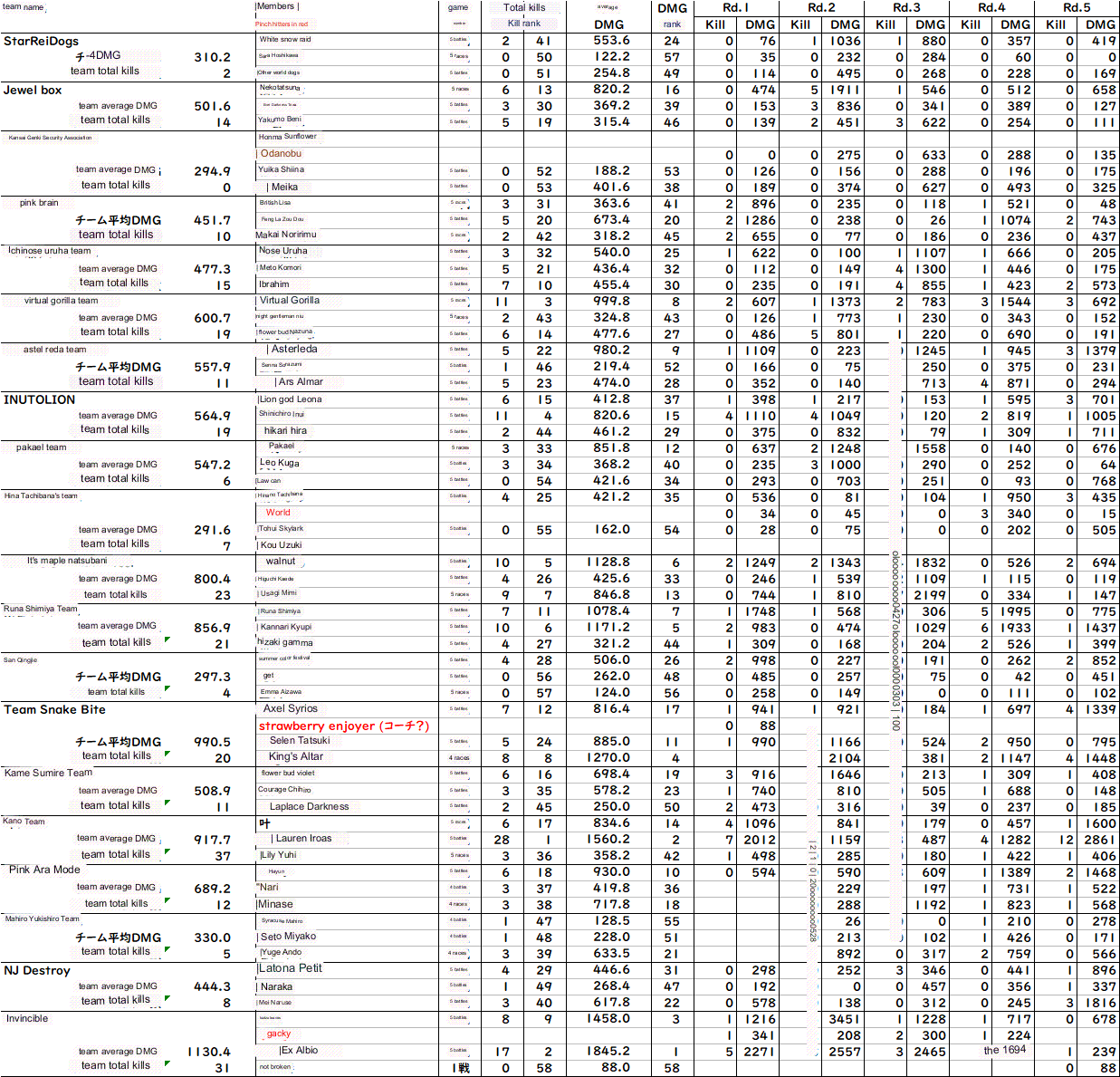Screen dimensions: 1120x1077
Task: Click member cell "Ars Almar"
Action: tap(301, 382)
